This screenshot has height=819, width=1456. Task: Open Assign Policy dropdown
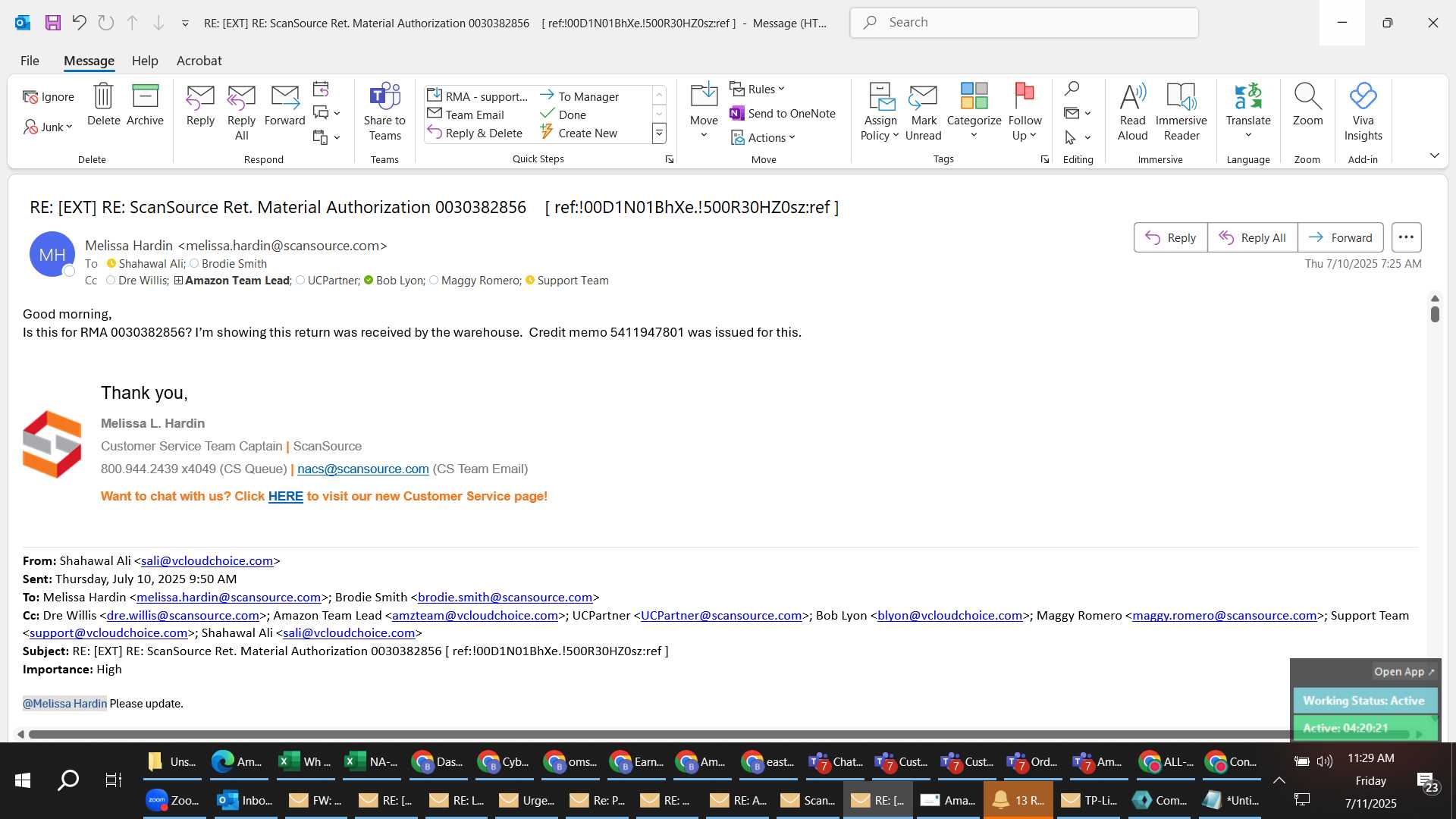coord(880,111)
